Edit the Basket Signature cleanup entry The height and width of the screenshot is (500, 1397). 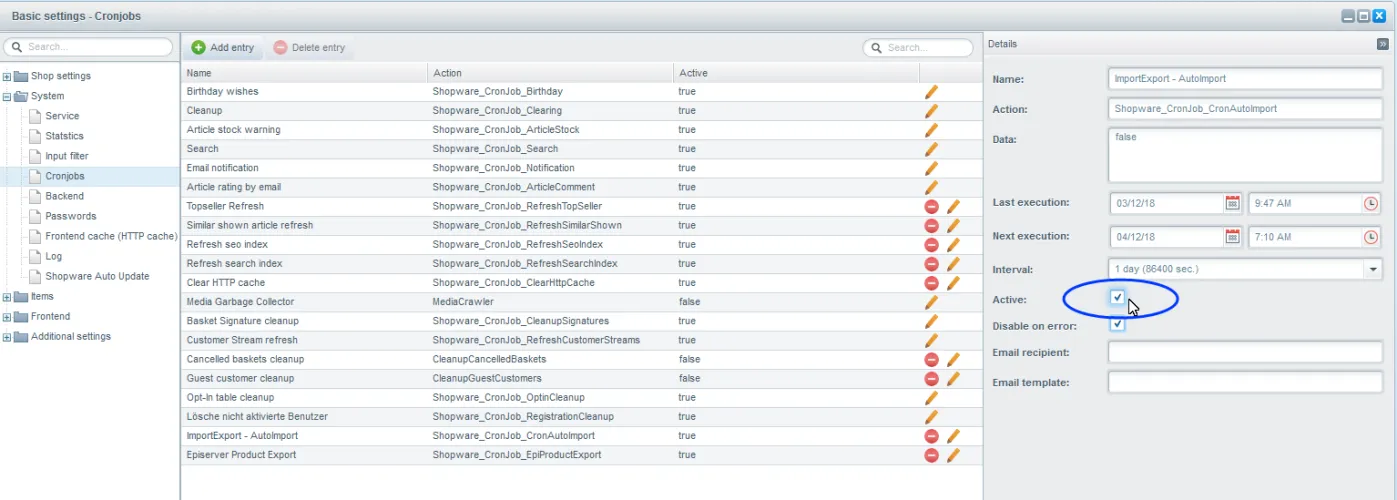point(931,321)
